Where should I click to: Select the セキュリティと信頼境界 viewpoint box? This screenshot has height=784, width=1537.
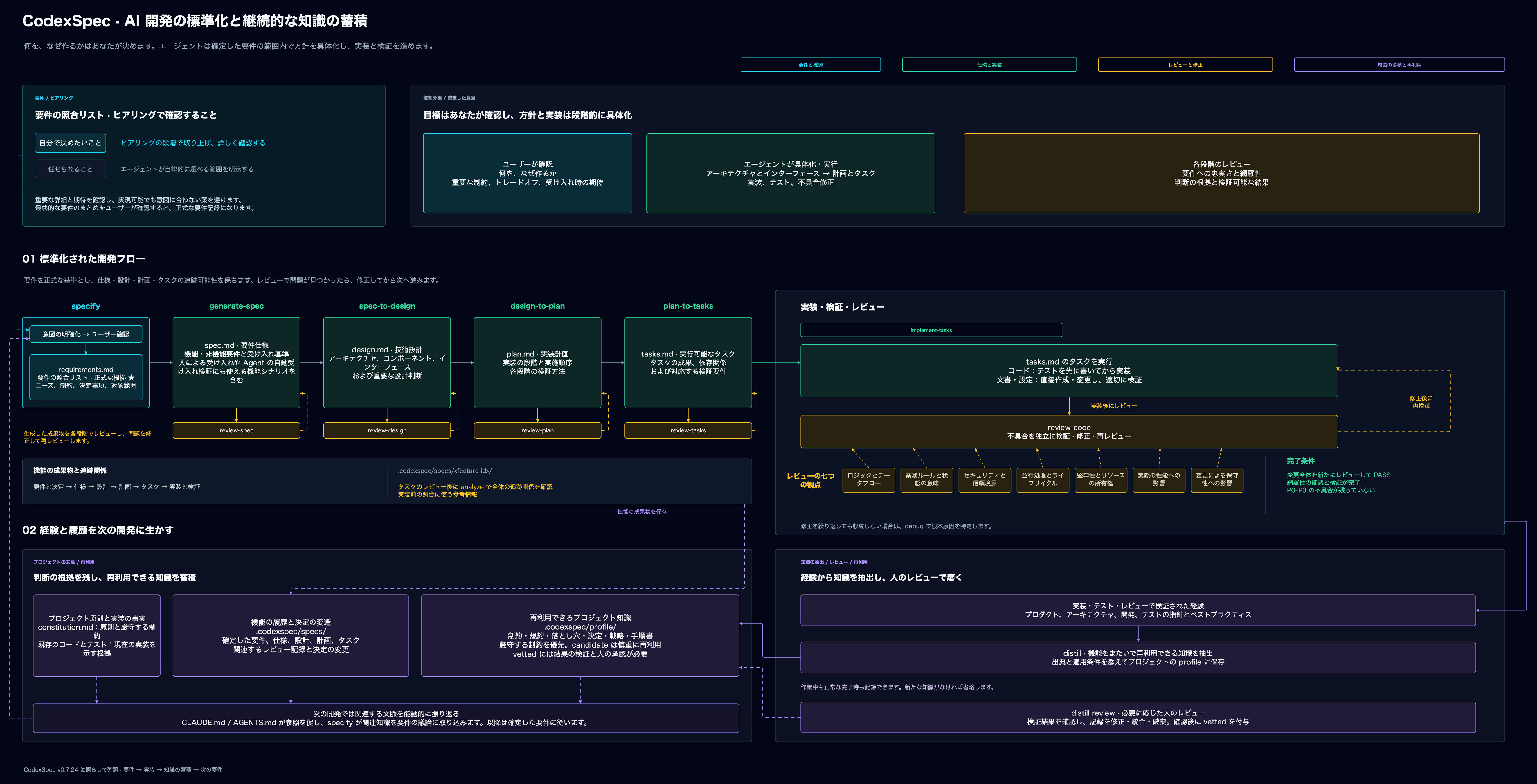(985, 479)
